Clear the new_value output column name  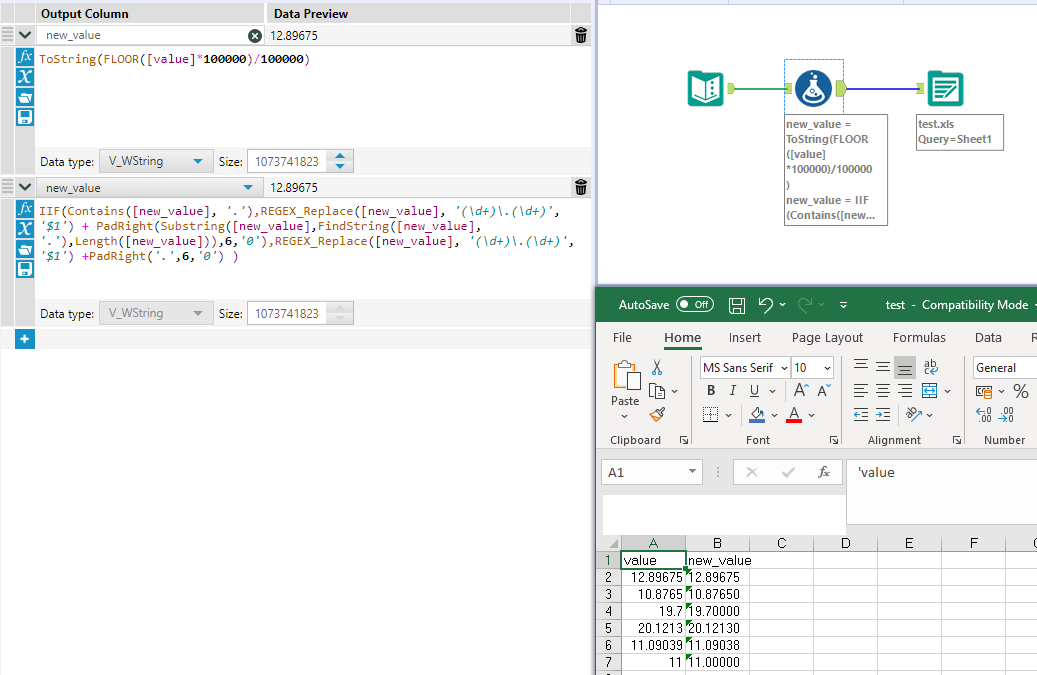(254, 36)
